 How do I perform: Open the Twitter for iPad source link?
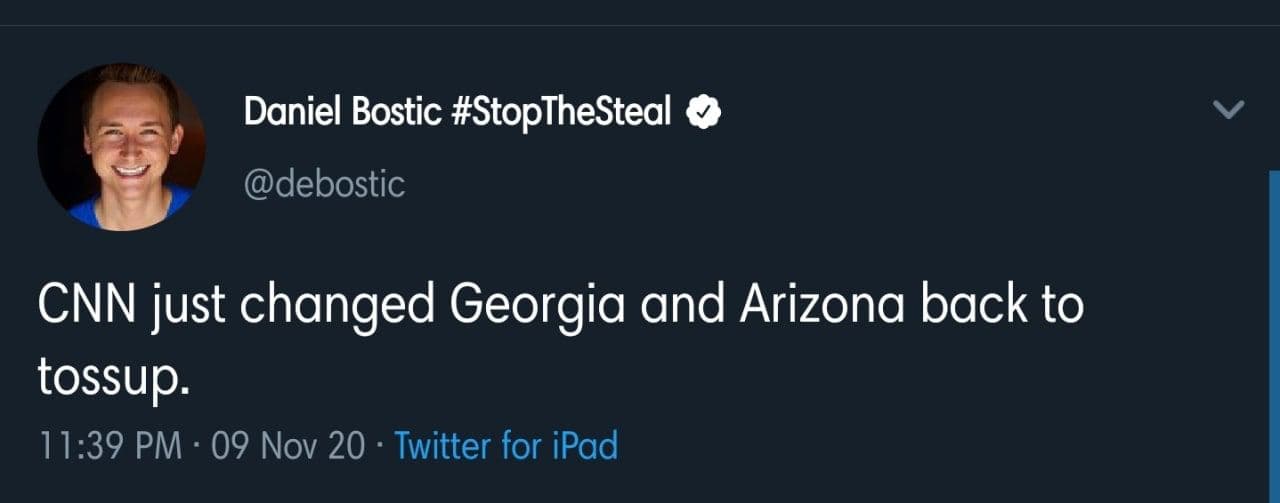click(x=506, y=445)
